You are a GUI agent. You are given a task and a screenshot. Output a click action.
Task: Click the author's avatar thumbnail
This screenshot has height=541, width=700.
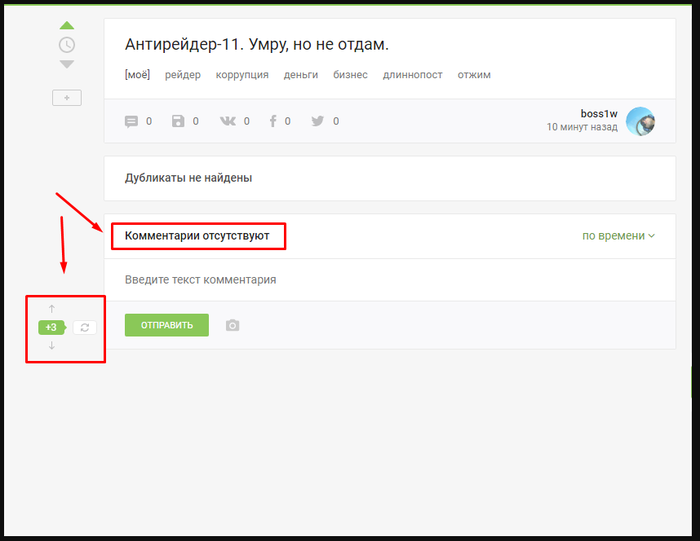640,121
